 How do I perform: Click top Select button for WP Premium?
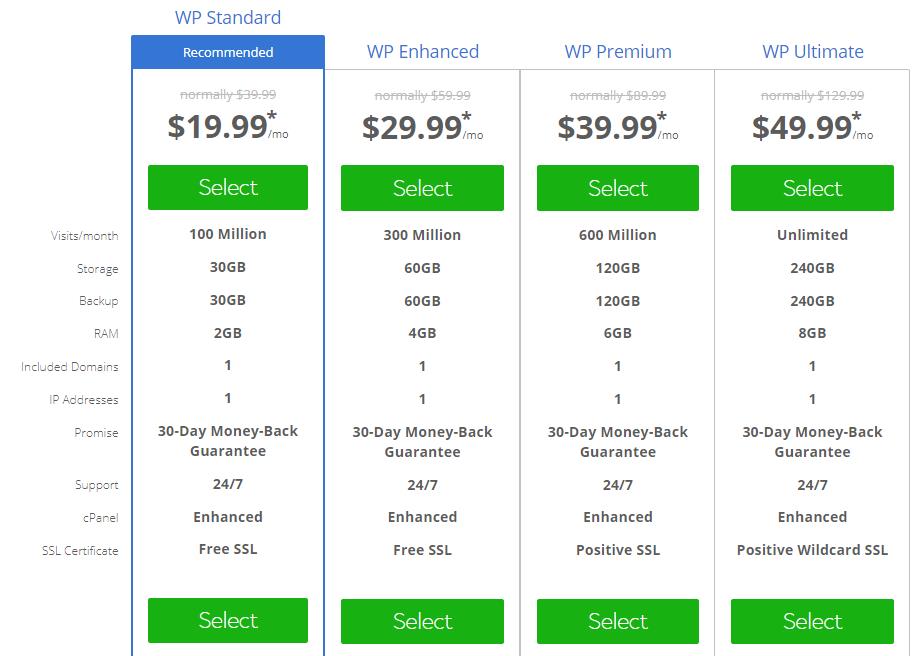617,188
